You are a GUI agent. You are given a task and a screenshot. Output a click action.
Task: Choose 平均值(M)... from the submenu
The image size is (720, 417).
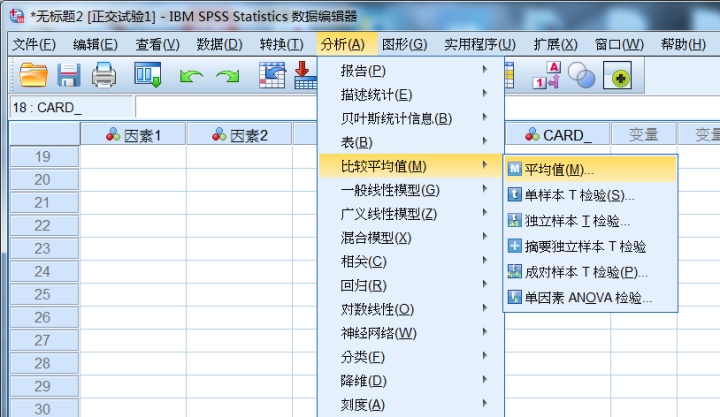pos(591,169)
